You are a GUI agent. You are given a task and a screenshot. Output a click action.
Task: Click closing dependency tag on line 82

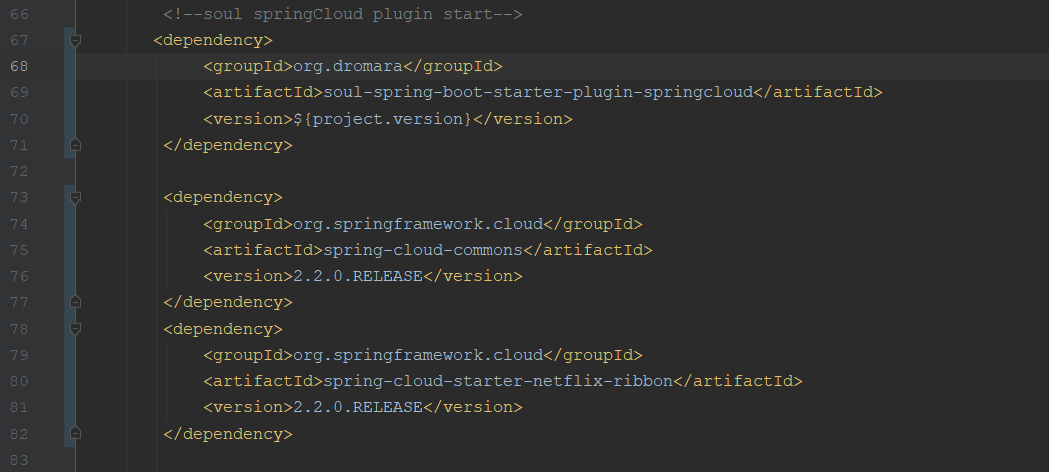[227, 434]
